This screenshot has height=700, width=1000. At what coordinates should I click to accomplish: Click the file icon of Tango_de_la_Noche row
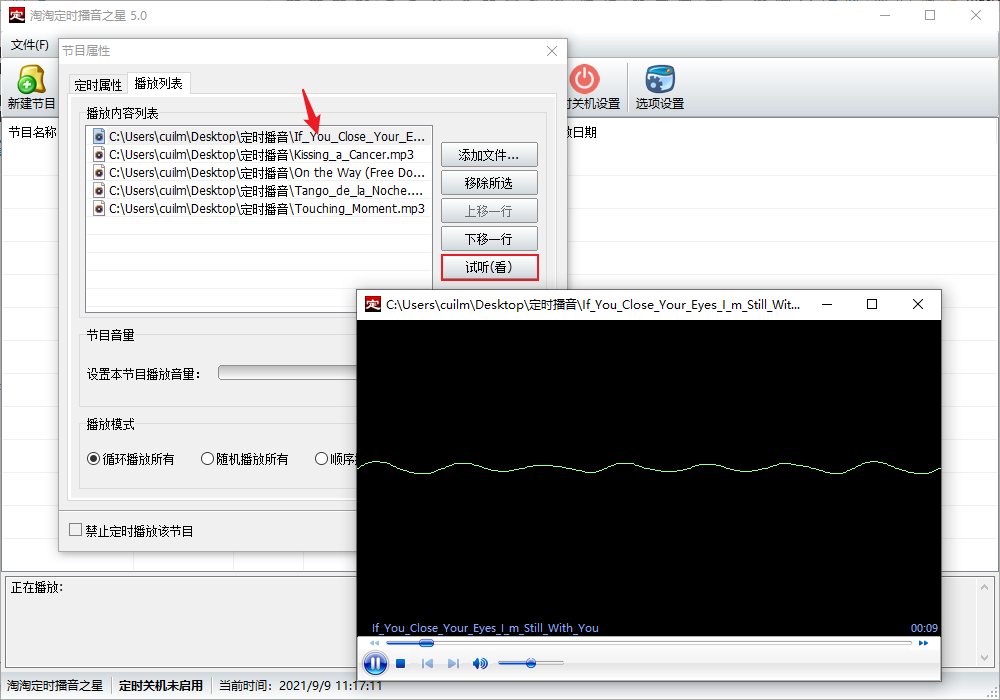click(99, 190)
